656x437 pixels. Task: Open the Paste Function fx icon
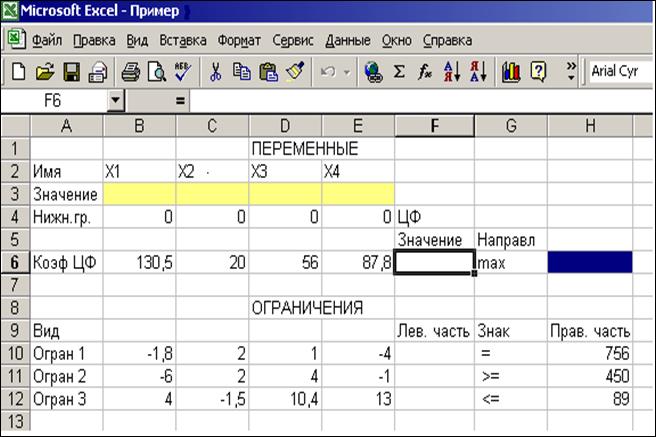[x=425, y=72]
